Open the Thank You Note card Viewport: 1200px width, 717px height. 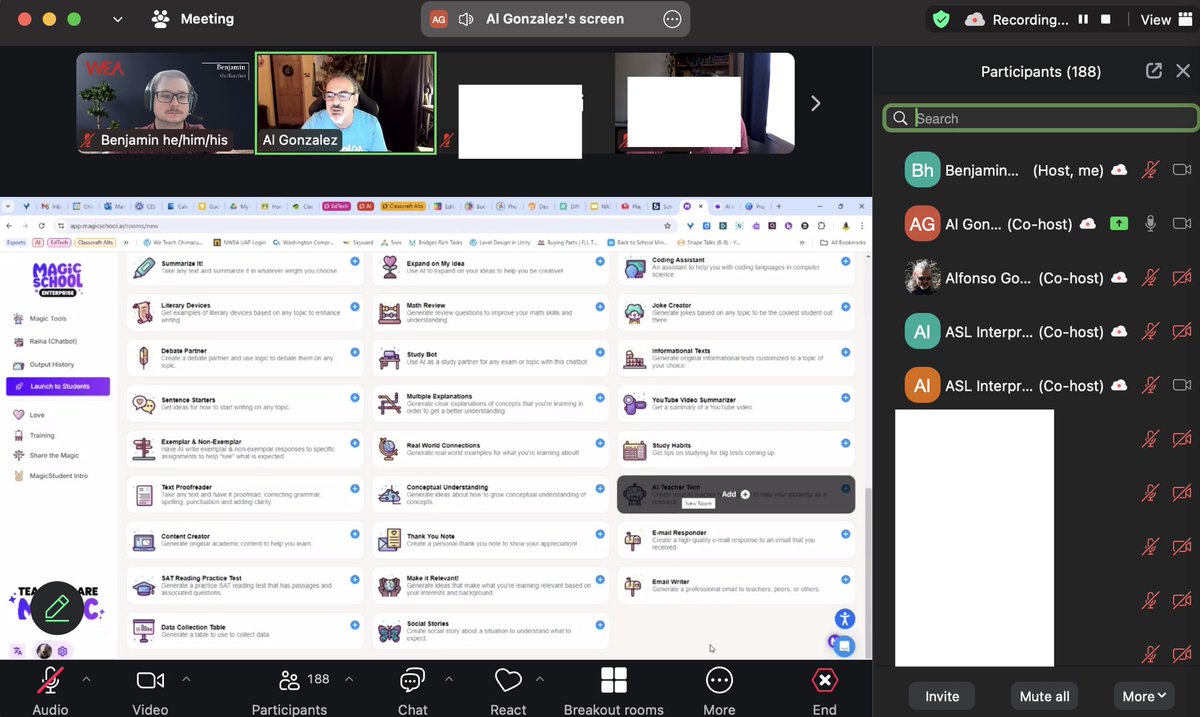pos(491,540)
